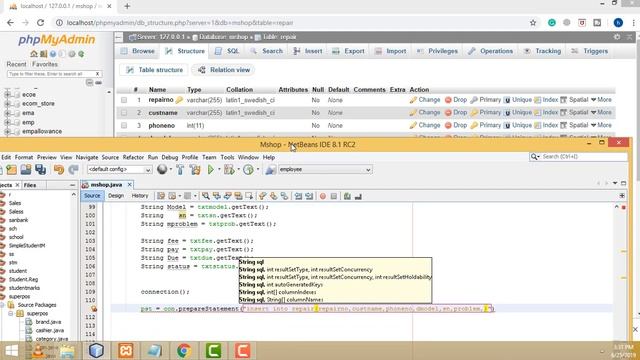Viewport: 640px width, 360px height.
Task: Click the Debug Project icon
Action: (x=229, y=169)
